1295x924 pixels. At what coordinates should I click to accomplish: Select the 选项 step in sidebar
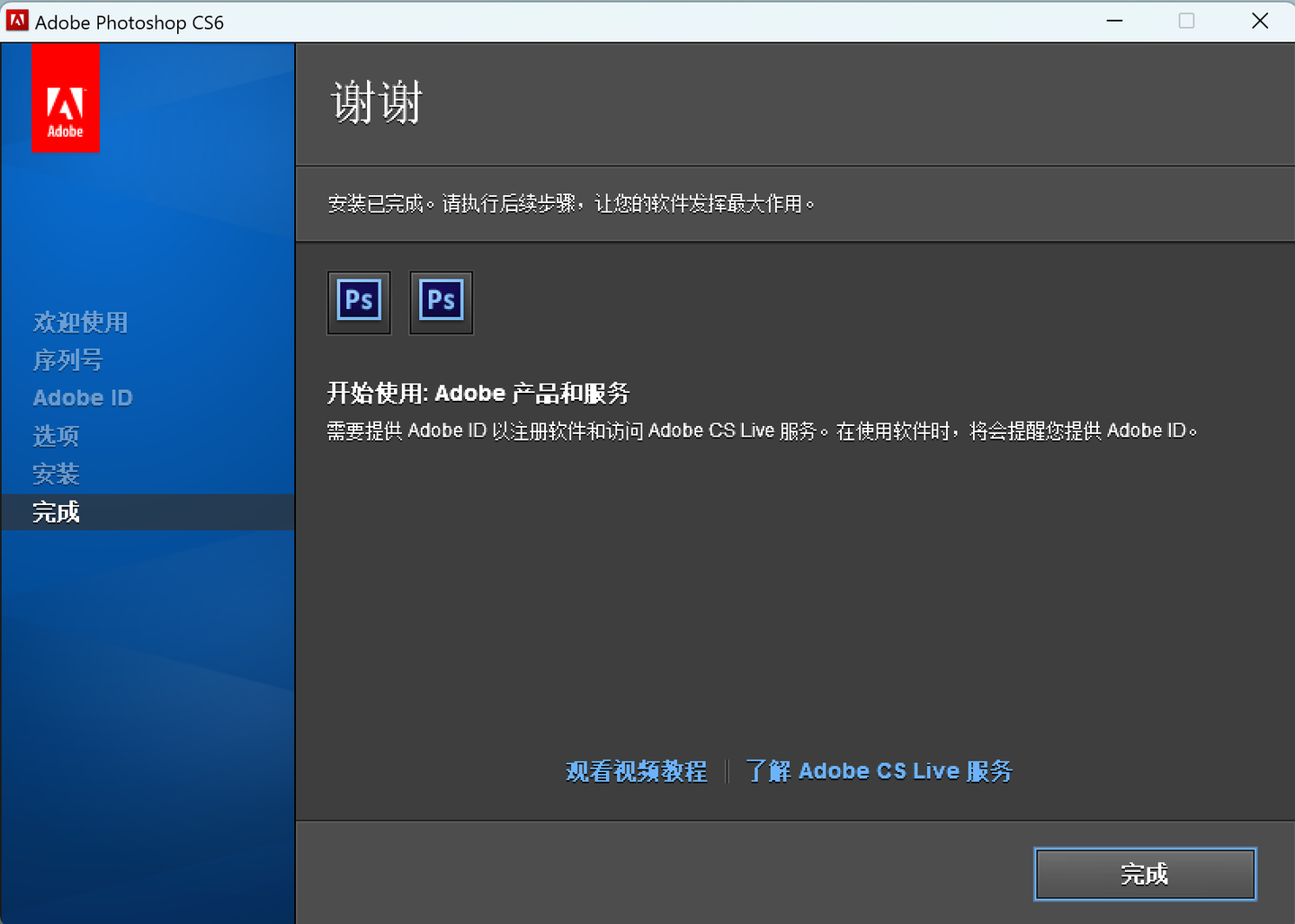[56, 435]
